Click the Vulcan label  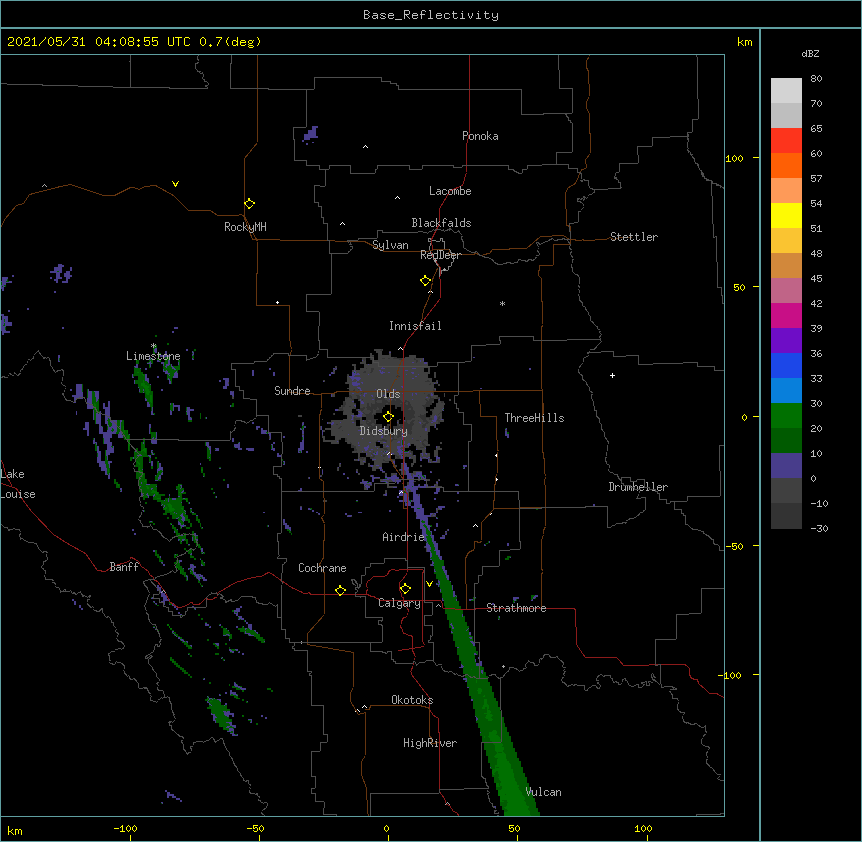pyautogui.click(x=543, y=792)
